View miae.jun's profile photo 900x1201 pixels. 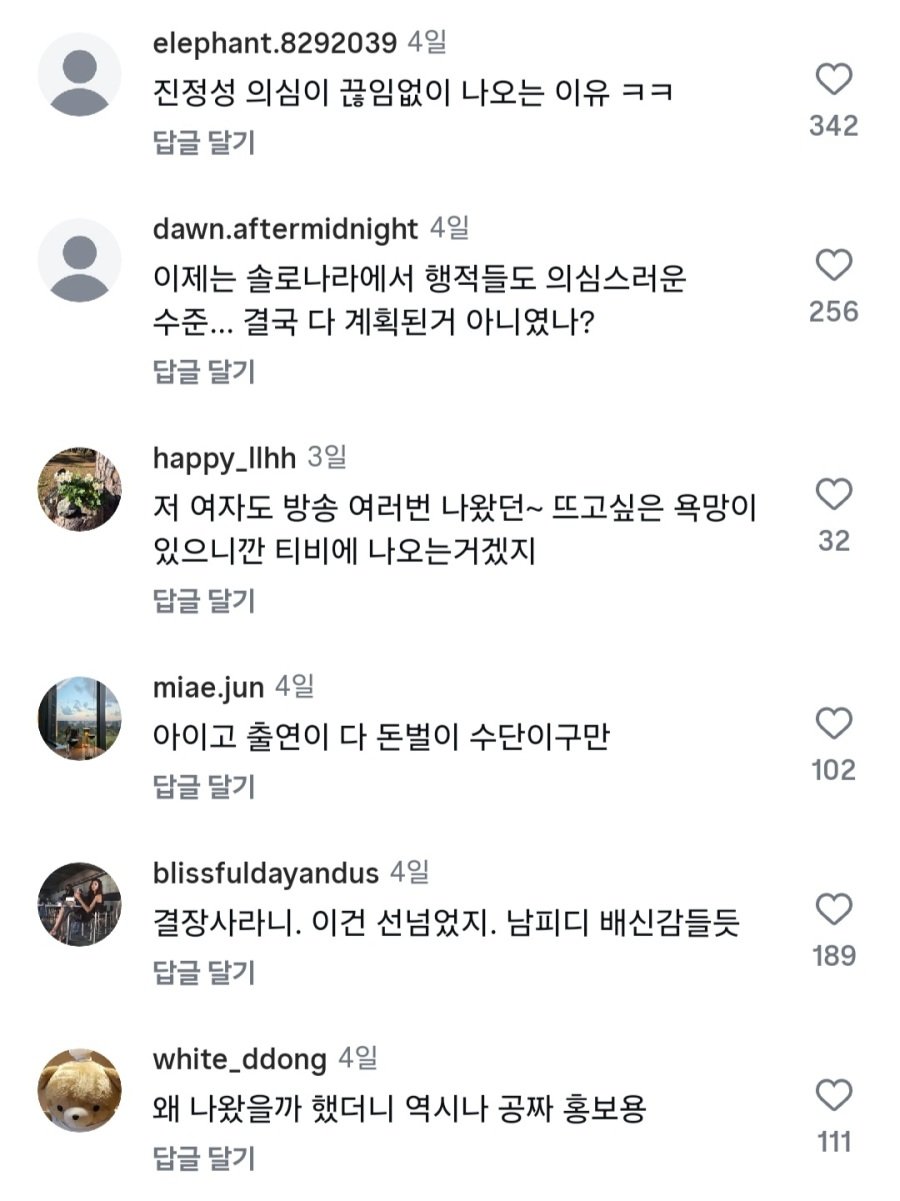coord(79,719)
